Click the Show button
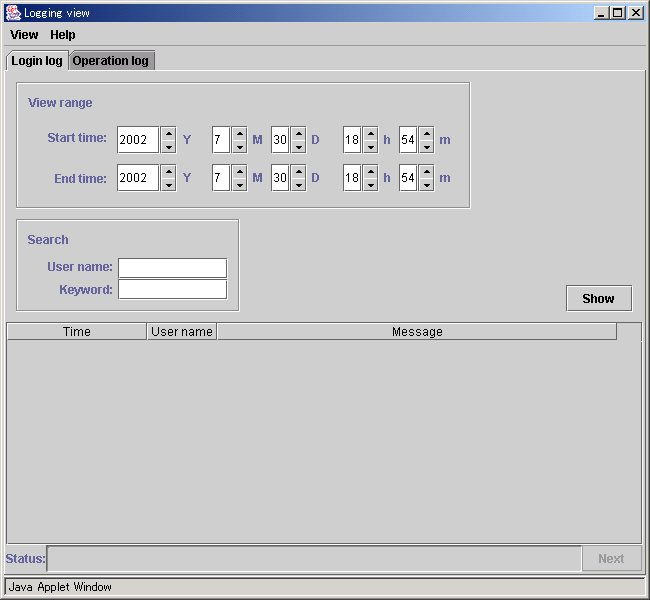Image resolution: width=650 pixels, height=600 pixels. click(599, 298)
